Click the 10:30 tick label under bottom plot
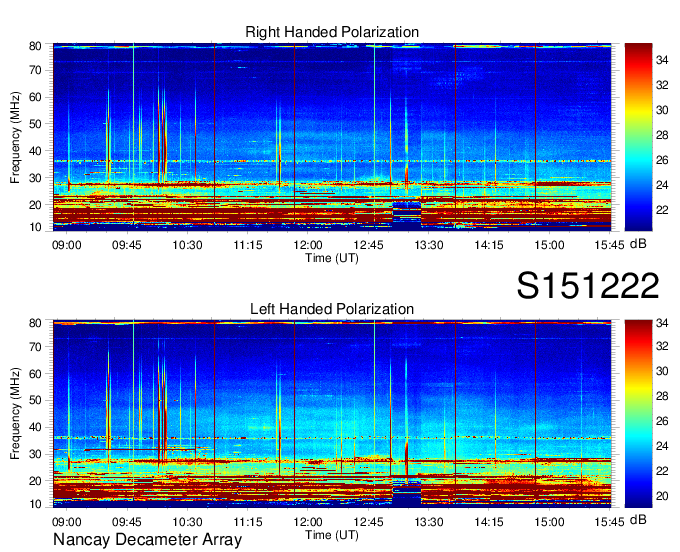Viewport: 680px width, 552px height. pos(187,522)
